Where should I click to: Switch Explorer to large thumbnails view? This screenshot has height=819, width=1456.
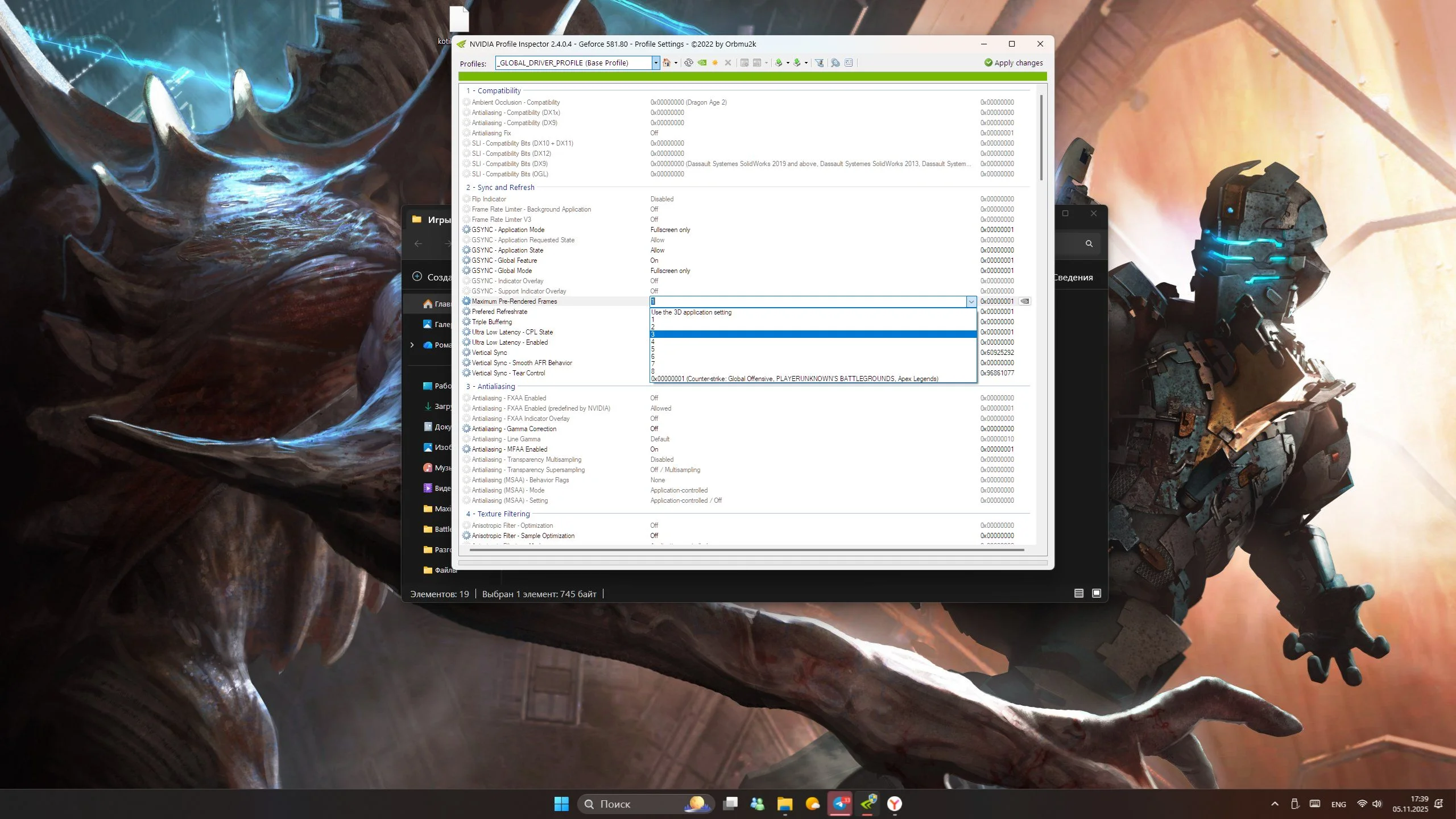point(1097,593)
